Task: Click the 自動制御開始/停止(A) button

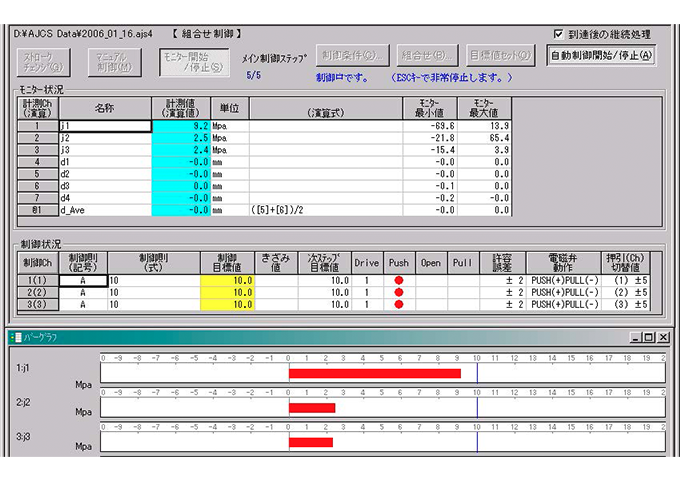Action: tap(601, 56)
